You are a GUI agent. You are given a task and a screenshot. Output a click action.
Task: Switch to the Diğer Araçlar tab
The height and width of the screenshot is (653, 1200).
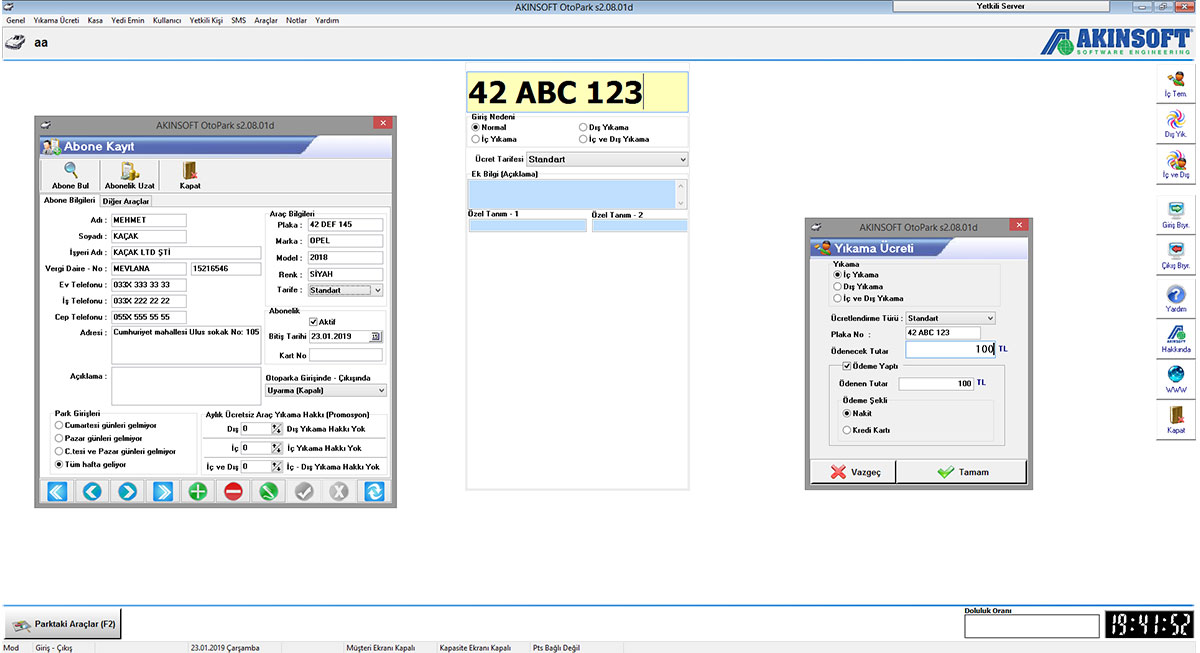[x=126, y=201]
